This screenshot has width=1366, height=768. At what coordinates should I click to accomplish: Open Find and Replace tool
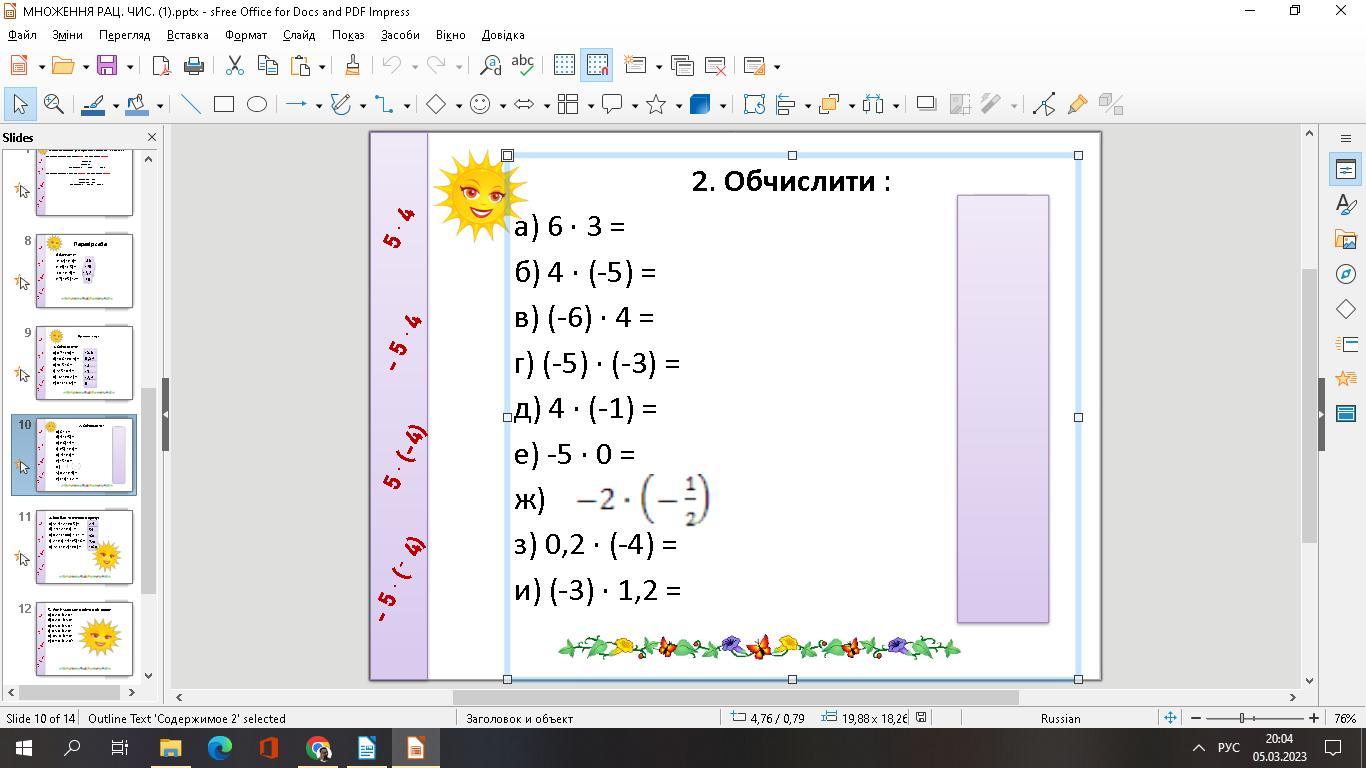click(x=490, y=66)
